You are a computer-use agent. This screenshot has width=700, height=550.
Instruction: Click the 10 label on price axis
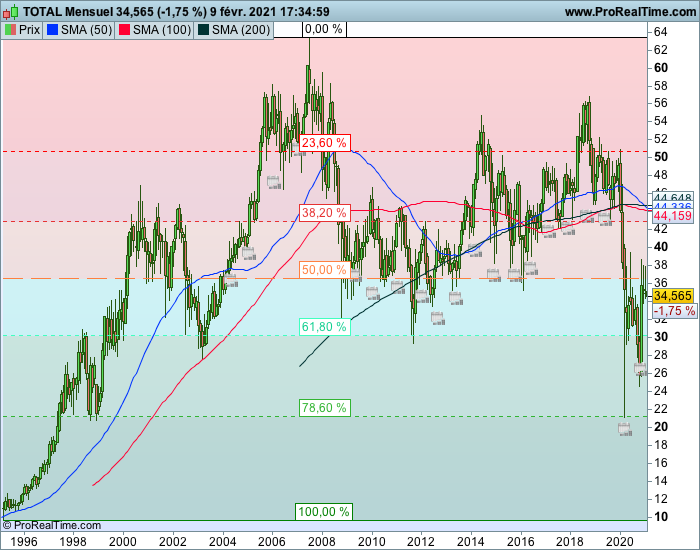tap(661, 517)
